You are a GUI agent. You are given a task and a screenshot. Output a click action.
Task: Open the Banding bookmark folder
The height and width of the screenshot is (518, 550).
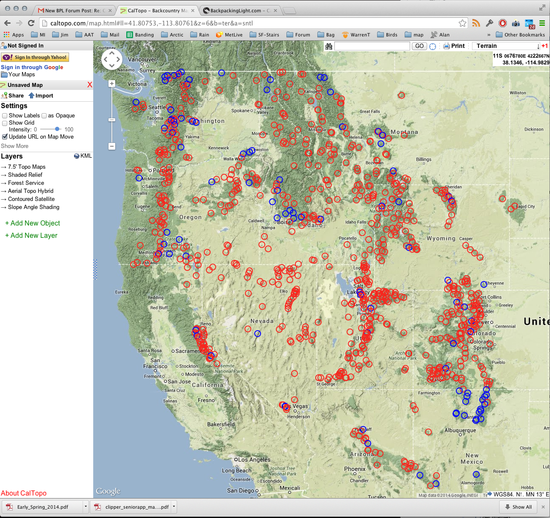click(140, 35)
